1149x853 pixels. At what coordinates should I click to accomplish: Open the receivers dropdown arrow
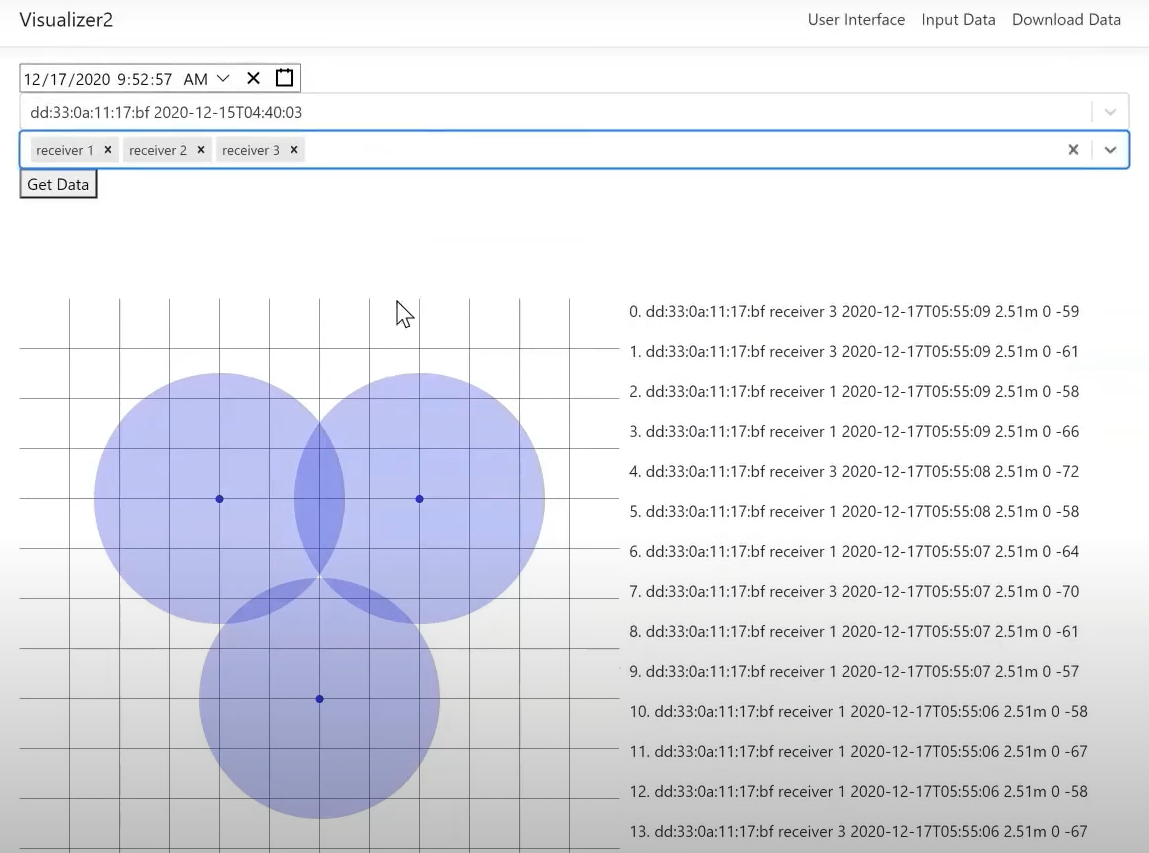(1110, 149)
